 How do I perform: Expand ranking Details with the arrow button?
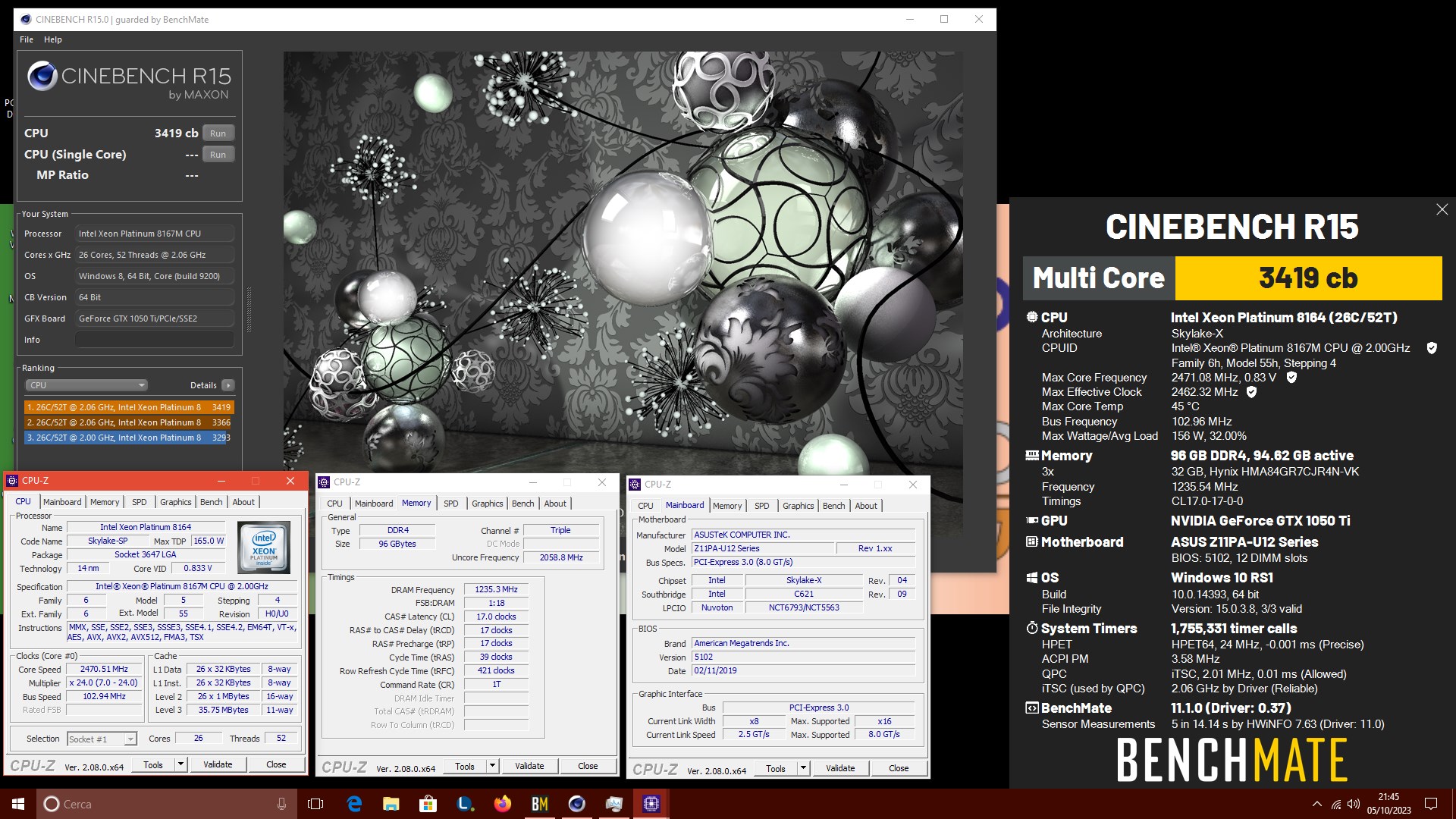pyautogui.click(x=227, y=385)
